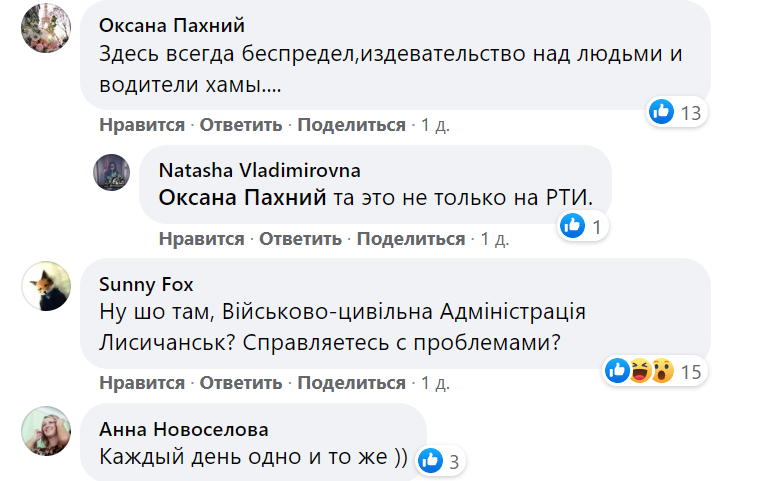Image resolution: width=773 pixels, height=481 pixels.
Task: Share Оксана Пахний's comment
Action: pos(351,125)
